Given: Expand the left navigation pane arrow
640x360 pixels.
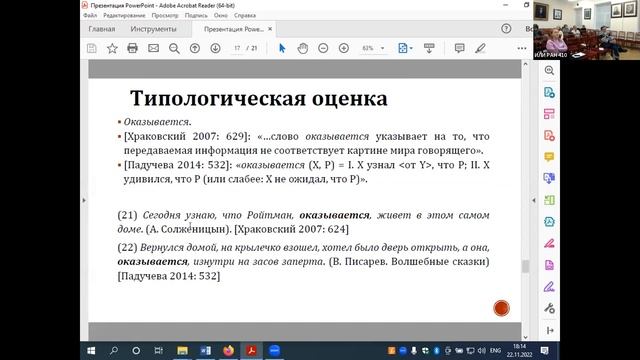Looking at the screenshot, I should pos(84,200).
